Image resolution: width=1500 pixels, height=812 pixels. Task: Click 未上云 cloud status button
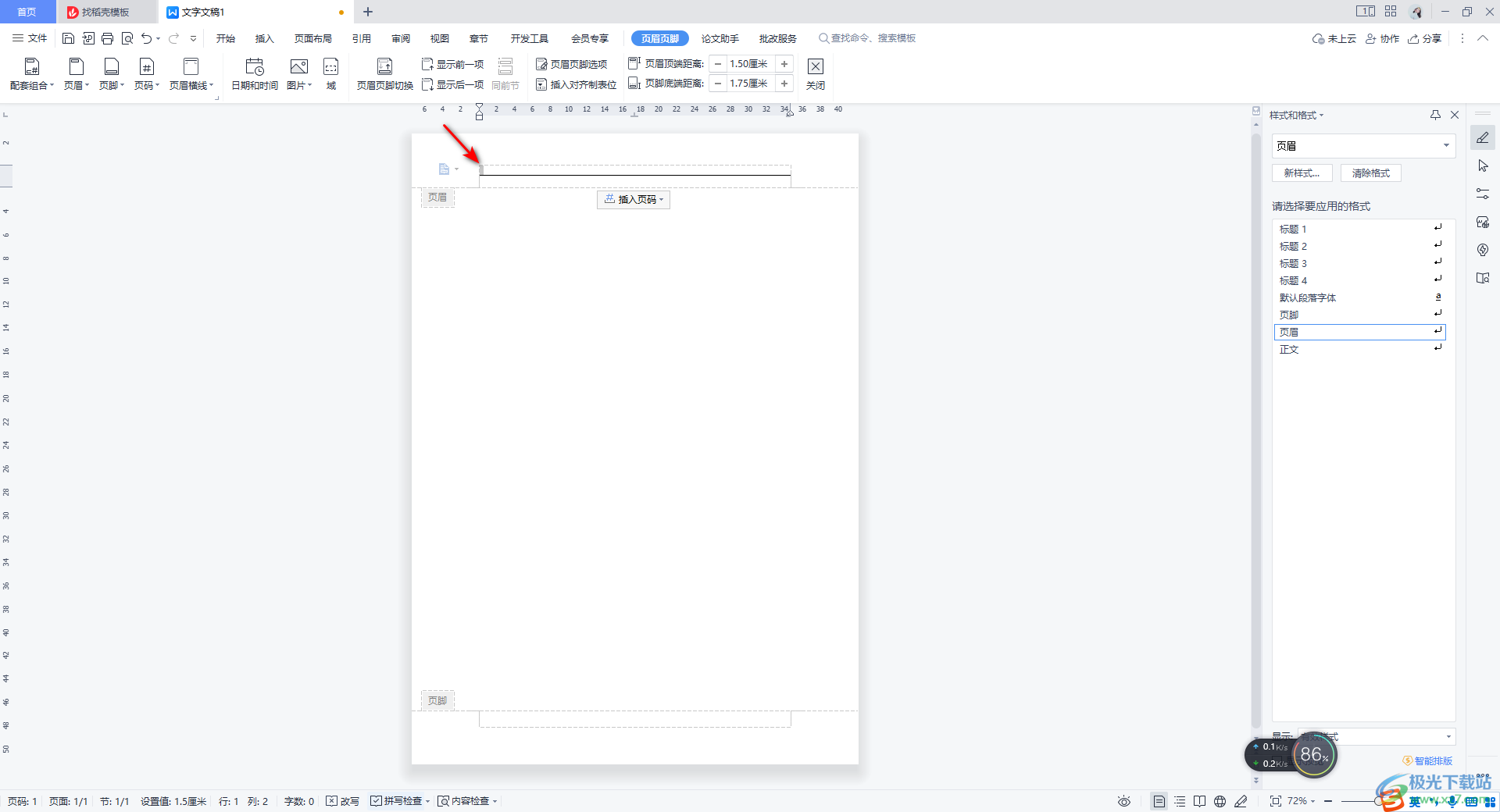coord(1334,38)
